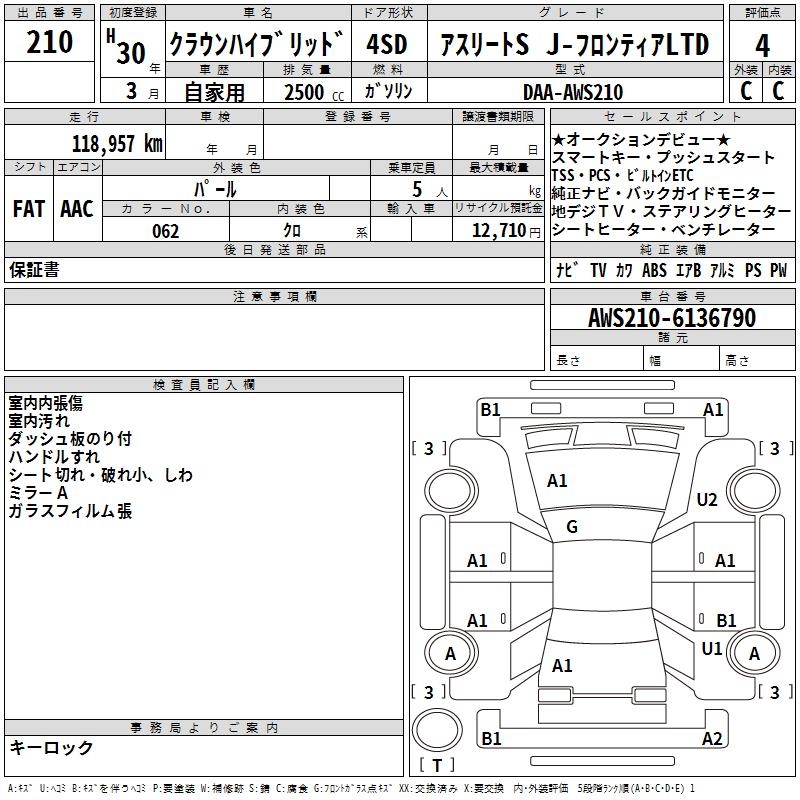Select the 地デジTV・ステアリングヒーター line

coord(671,211)
